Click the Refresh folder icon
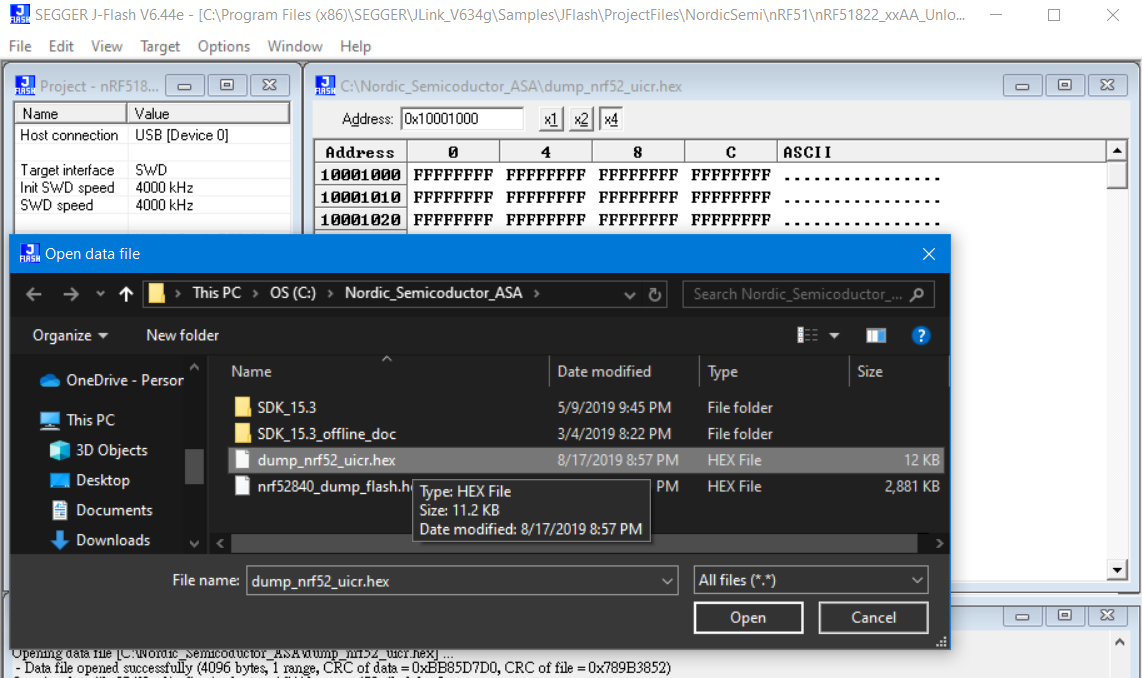 (x=655, y=295)
